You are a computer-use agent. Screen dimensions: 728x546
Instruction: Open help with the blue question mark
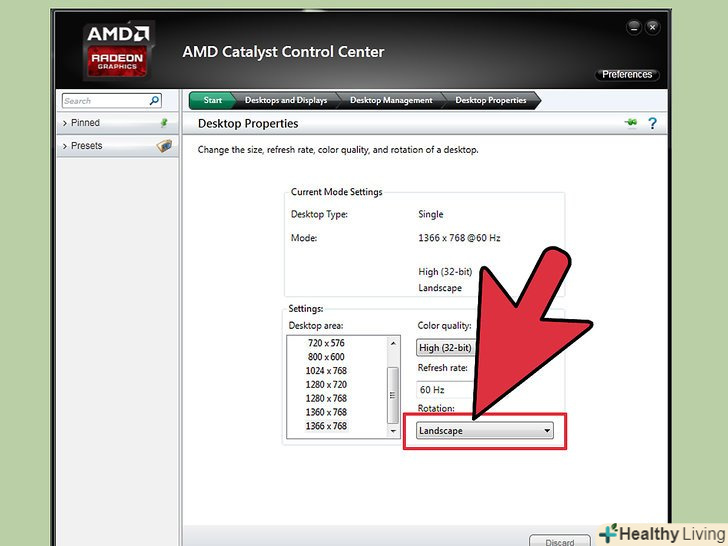pos(652,123)
